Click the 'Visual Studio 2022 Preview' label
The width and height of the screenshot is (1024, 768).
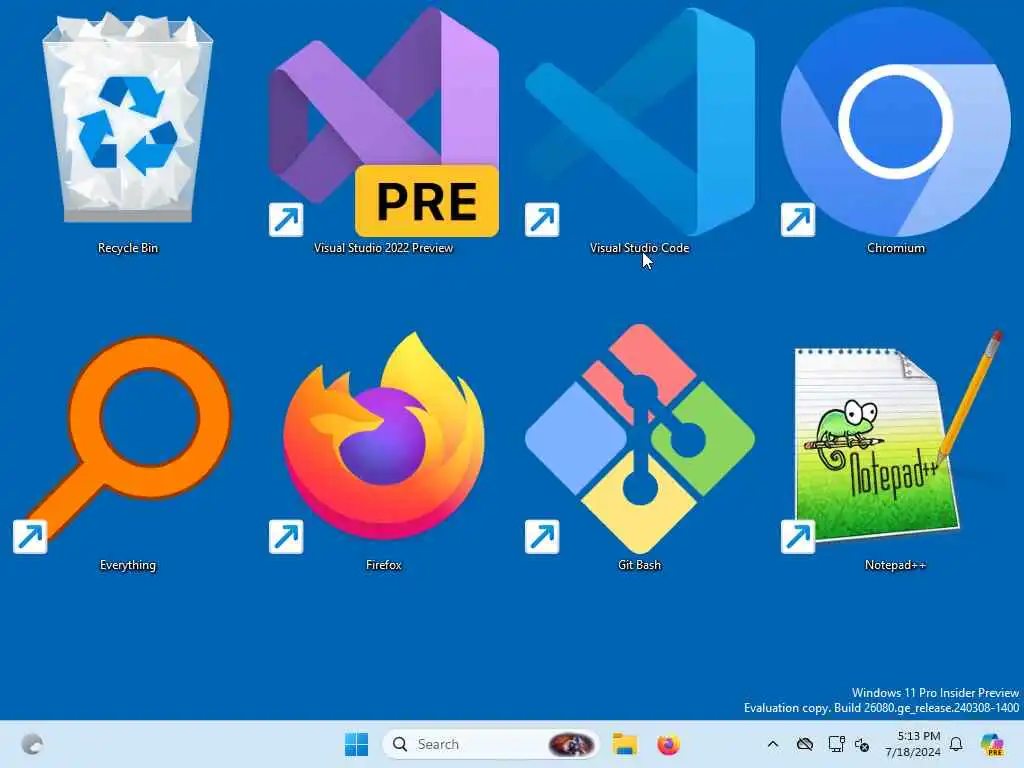pyautogui.click(x=383, y=248)
